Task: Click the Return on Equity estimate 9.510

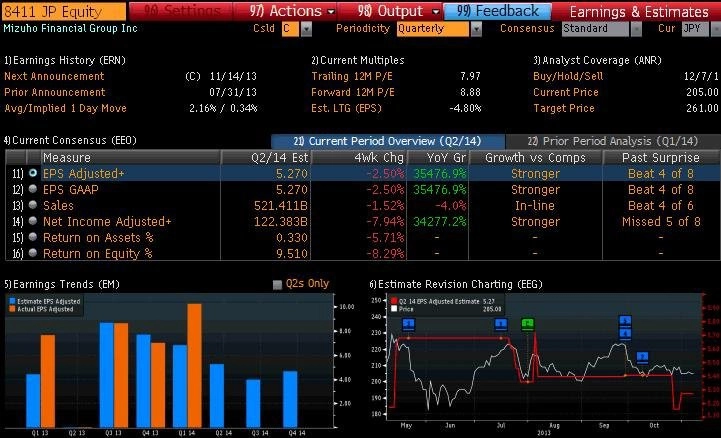Action: (292, 254)
